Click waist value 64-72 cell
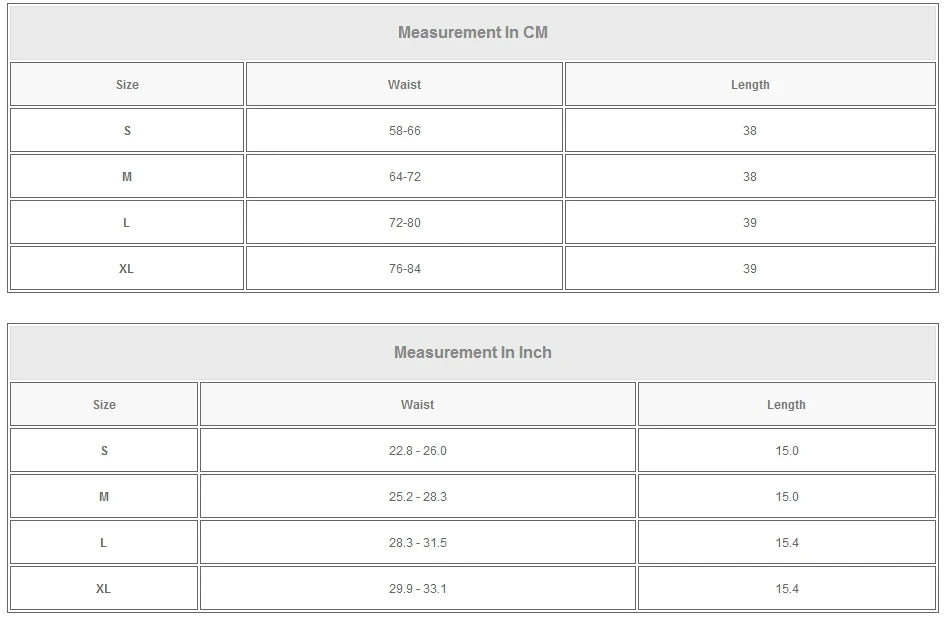 (x=404, y=177)
